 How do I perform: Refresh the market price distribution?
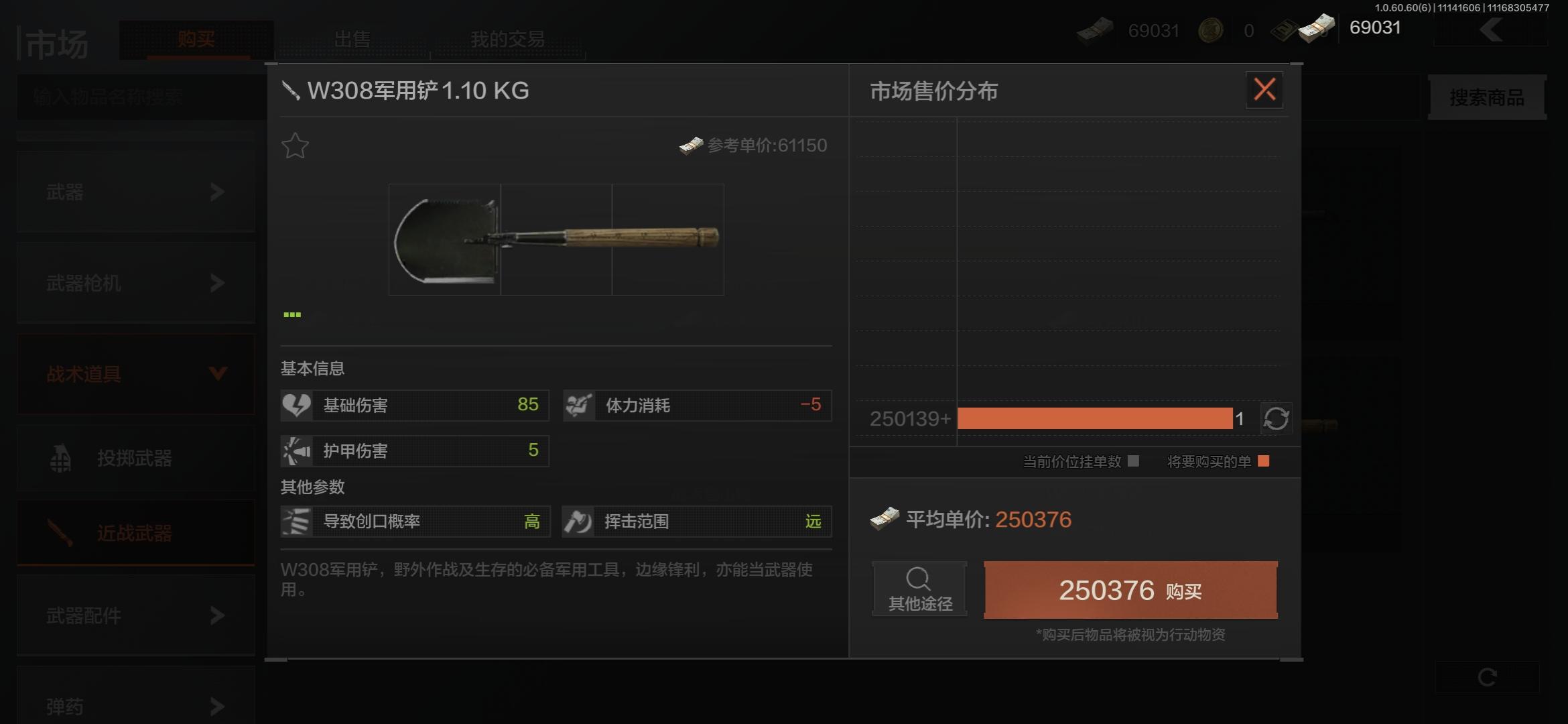[x=1276, y=419]
